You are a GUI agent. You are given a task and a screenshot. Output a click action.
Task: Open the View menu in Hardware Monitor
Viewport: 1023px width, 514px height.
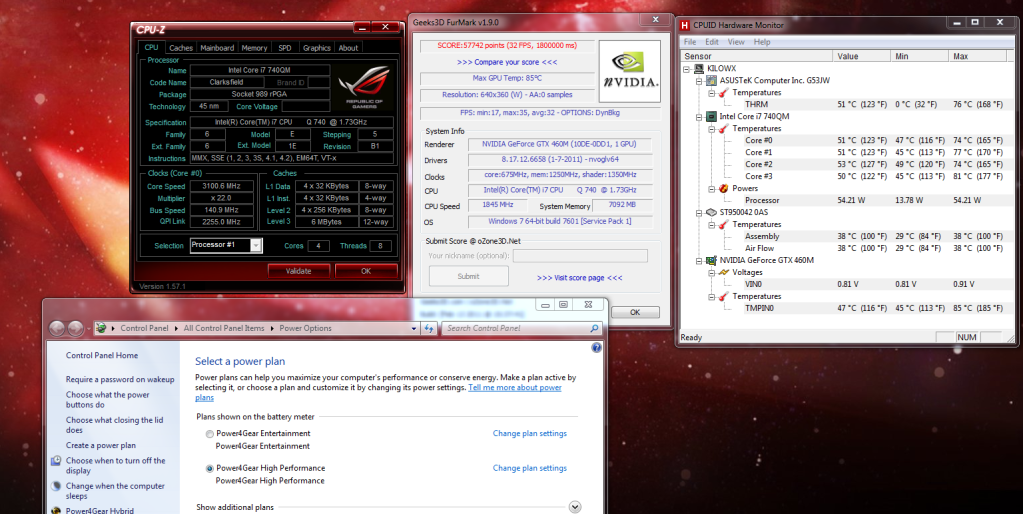pos(736,42)
